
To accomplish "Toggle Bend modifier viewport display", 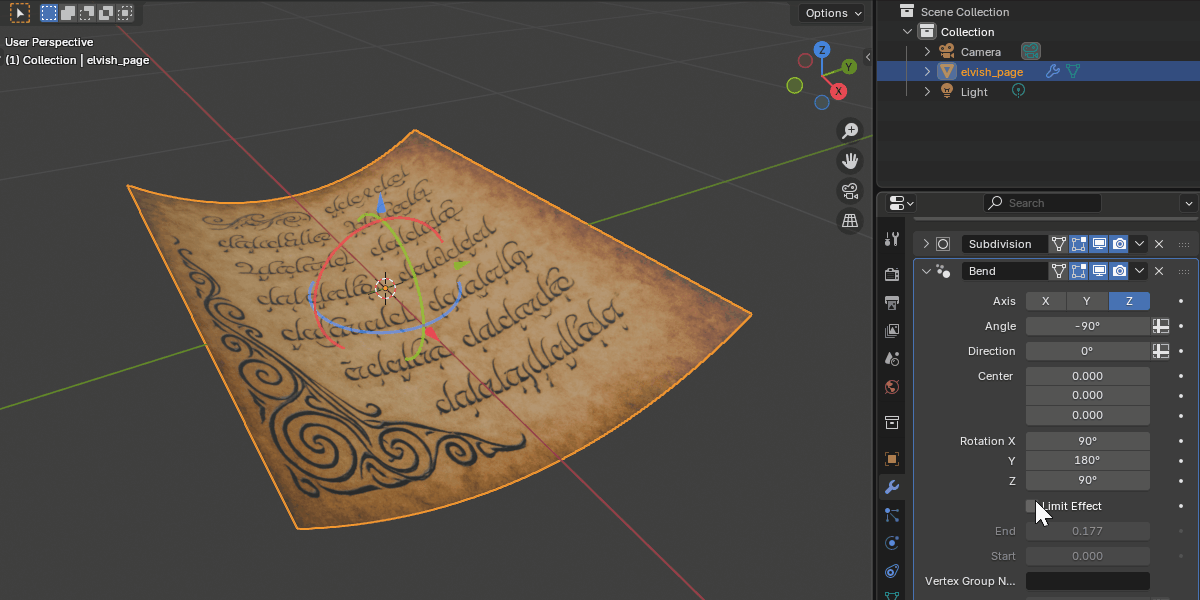I will (1099, 271).
